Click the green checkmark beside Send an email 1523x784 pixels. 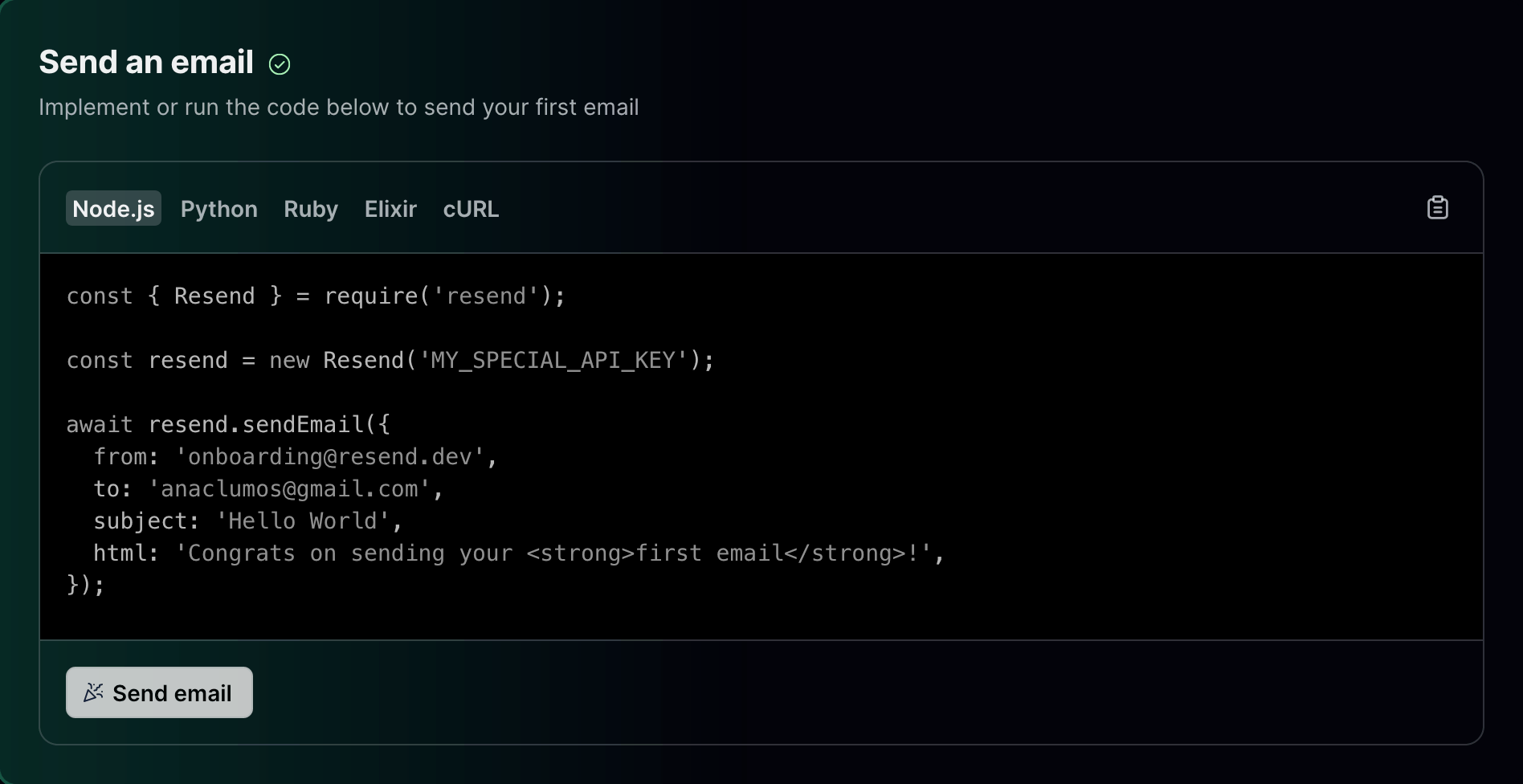click(280, 64)
